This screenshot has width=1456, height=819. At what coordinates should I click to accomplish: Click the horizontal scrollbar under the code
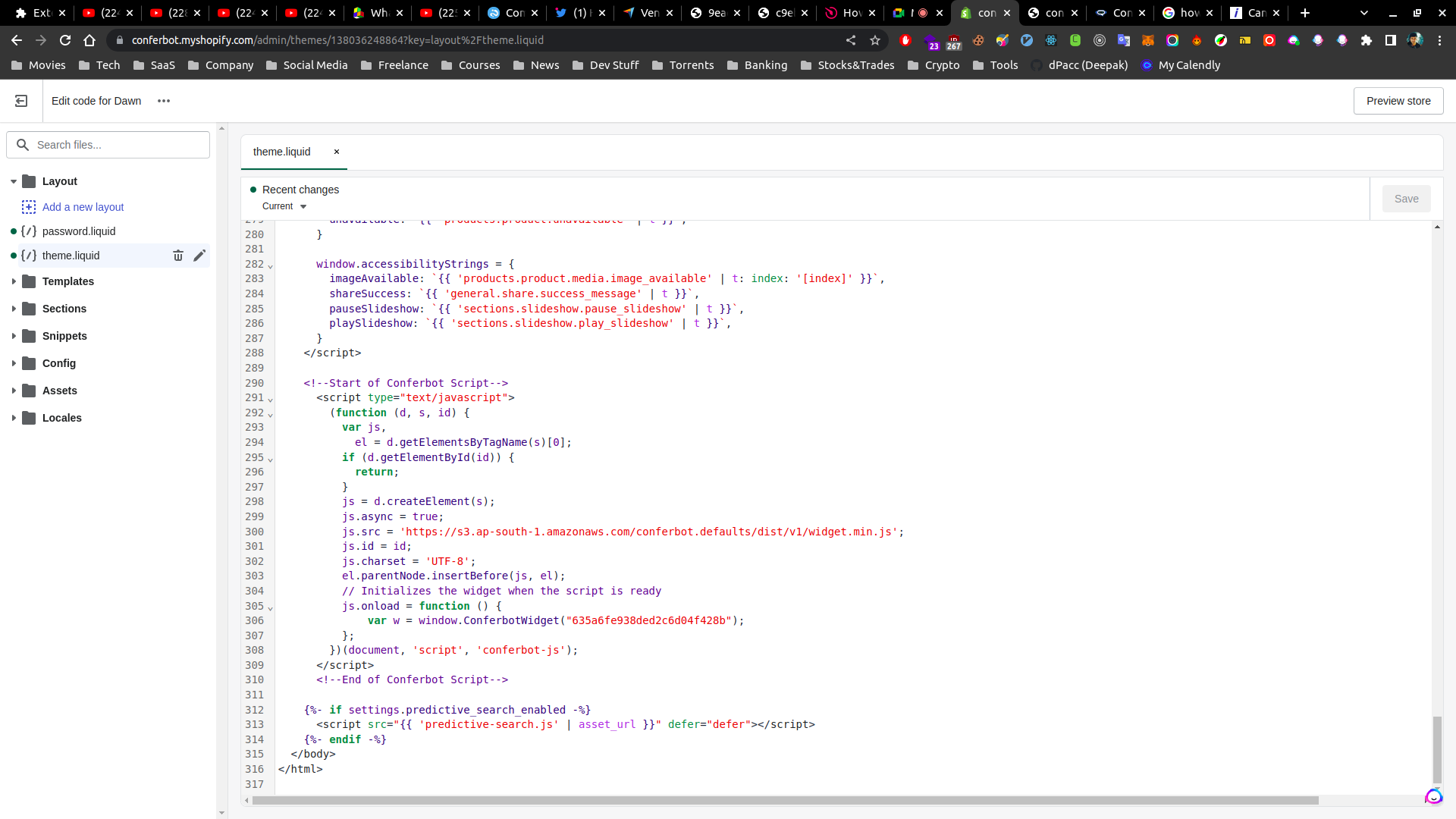click(x=785, y=801)
